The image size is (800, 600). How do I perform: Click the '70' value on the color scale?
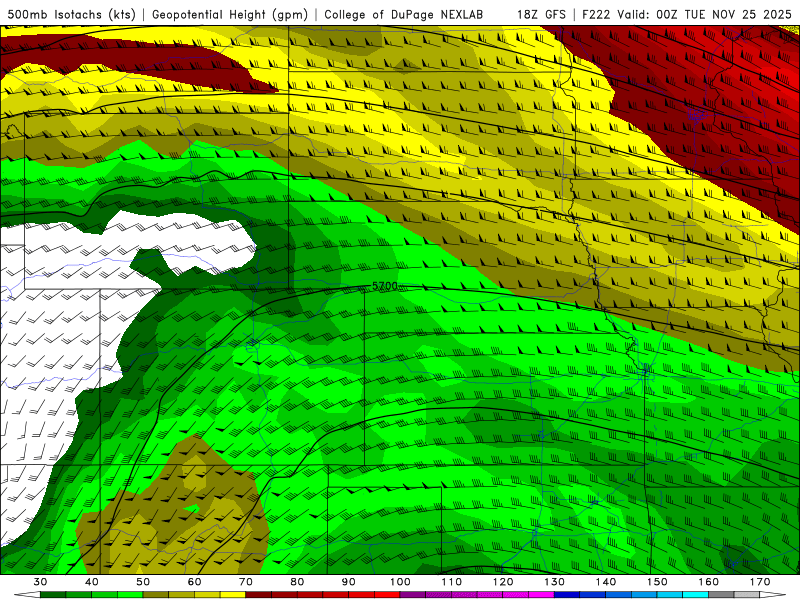(246, 582)
